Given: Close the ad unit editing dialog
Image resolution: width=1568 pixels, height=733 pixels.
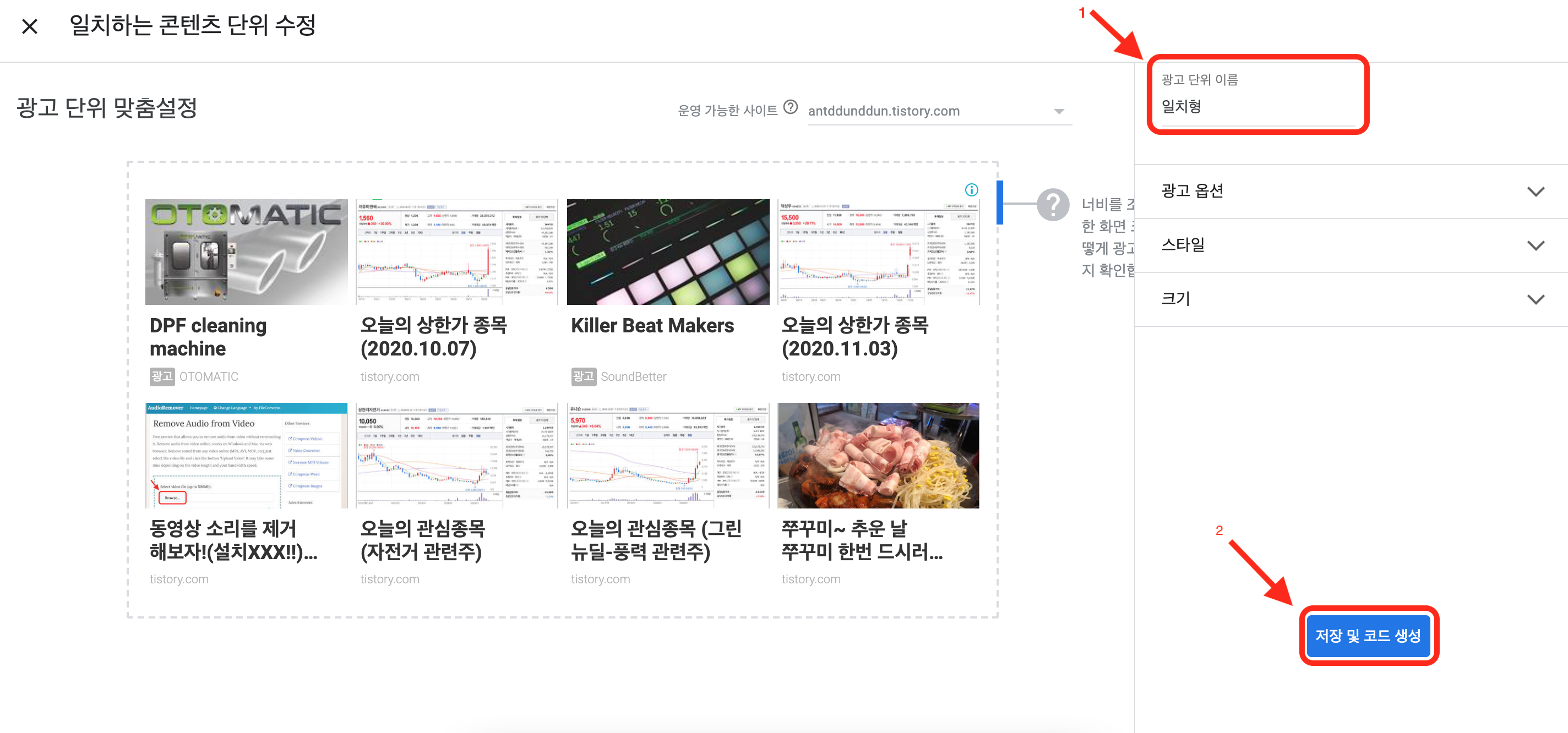Looking at the screenshot, I should tap(29, 26).
